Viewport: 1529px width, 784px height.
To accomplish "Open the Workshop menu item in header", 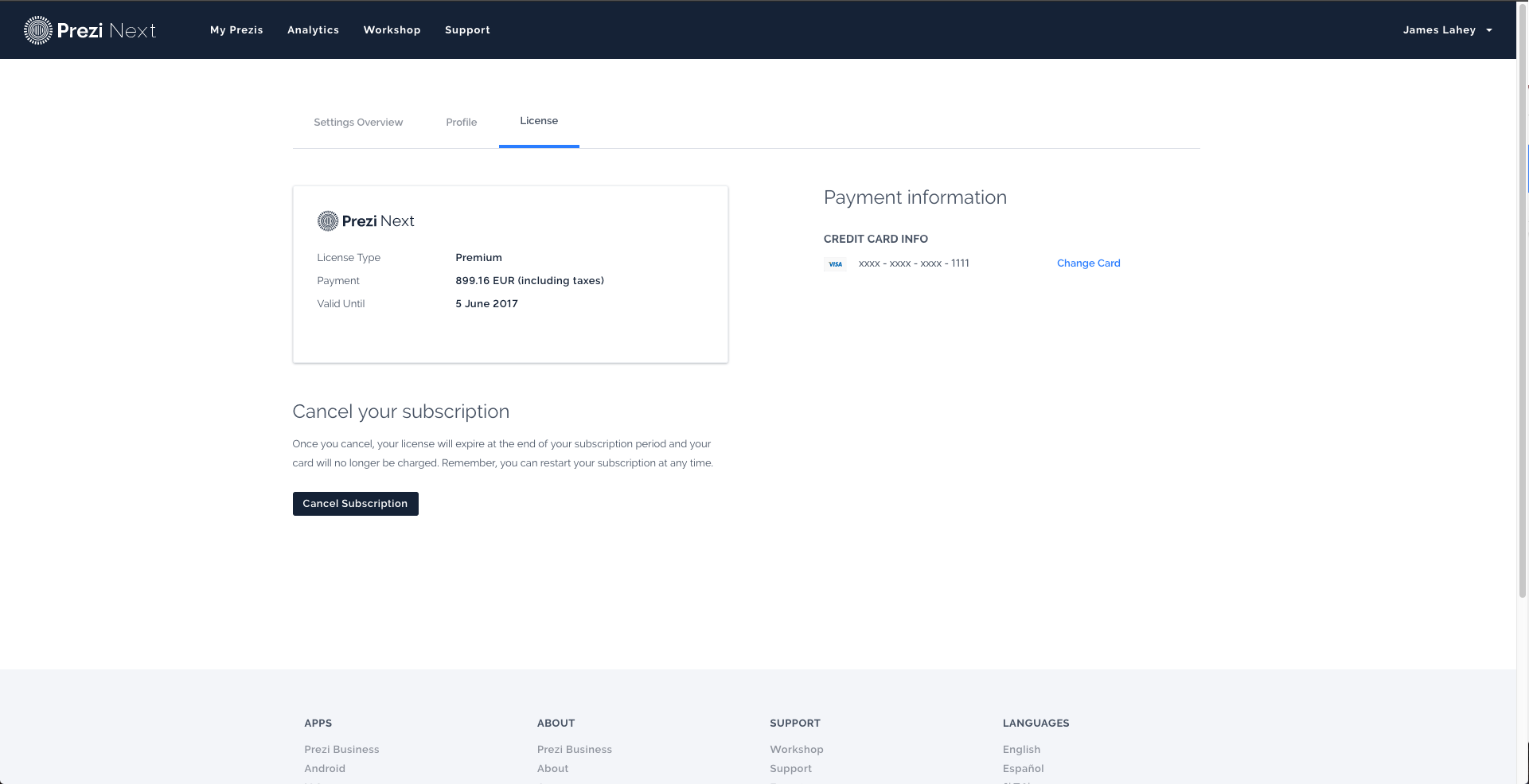I will tap(392, 30).
